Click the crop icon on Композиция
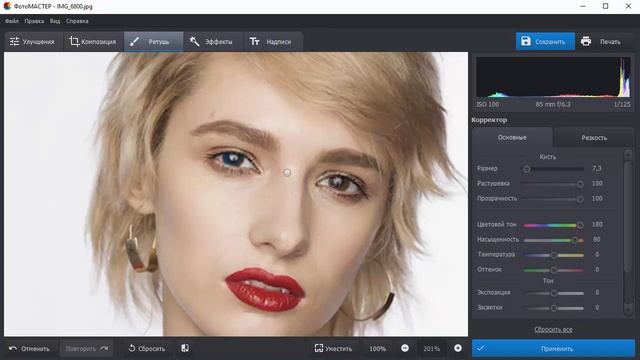 tap(74, 41)
